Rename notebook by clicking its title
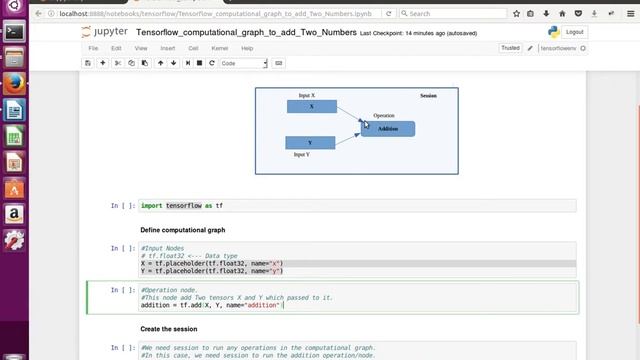Image resolution: width=640 pixels, height=360 pixels. tap(246, 32)
